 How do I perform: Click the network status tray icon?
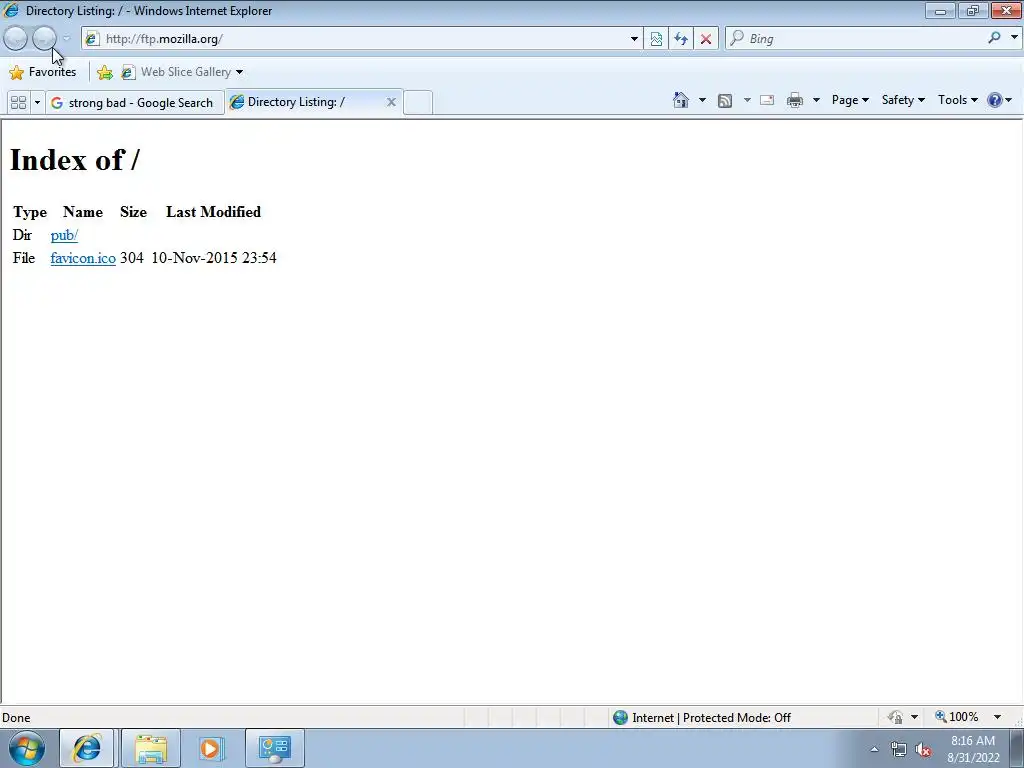point(899,749)
